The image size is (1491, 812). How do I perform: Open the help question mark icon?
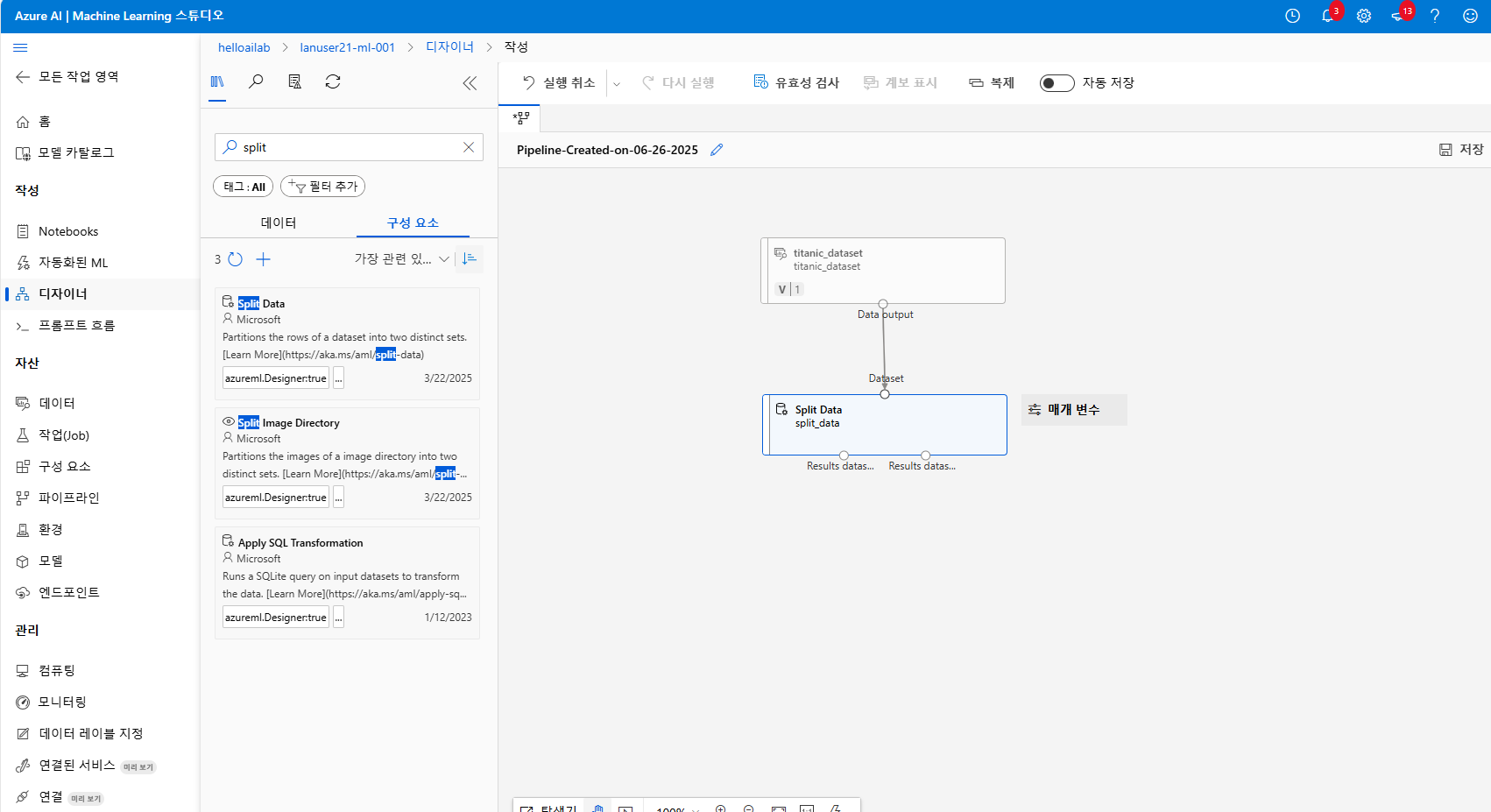[x=1435, y=16]
